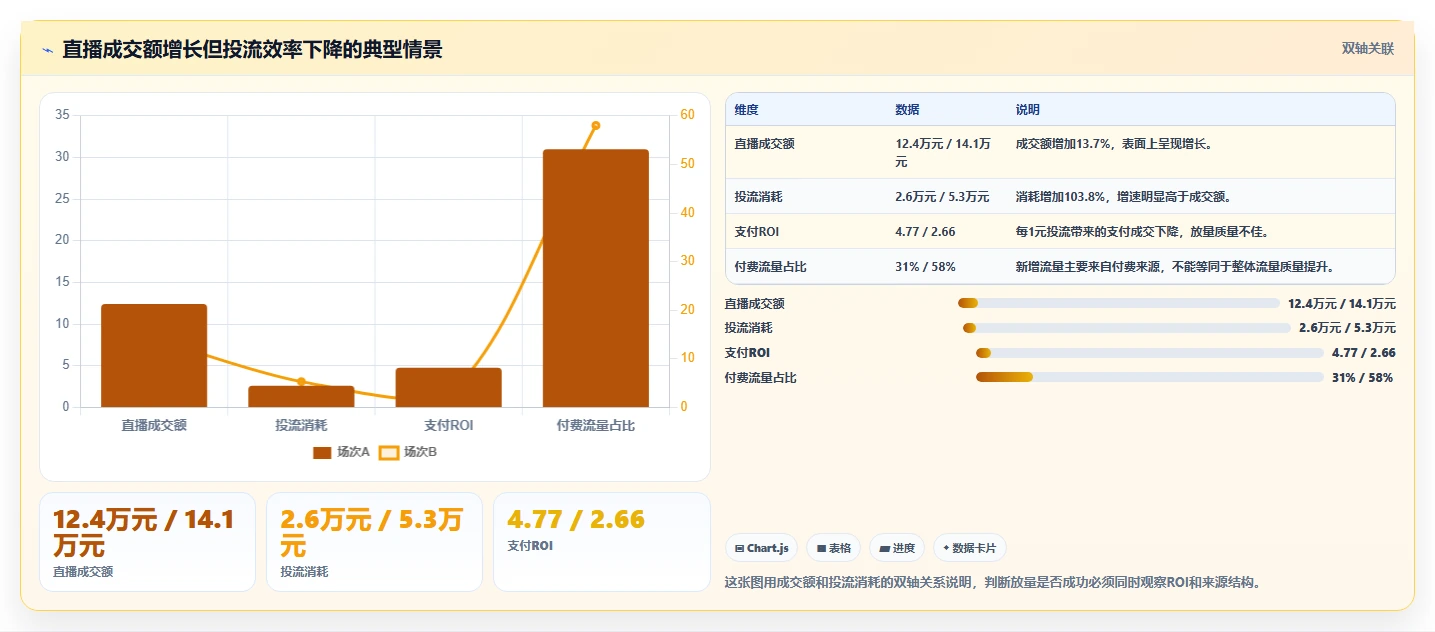The width and height of the screenshot is (1435, 632).
Task: Click the 支付ROI chart axis label
Action: [x=448, y=425]
